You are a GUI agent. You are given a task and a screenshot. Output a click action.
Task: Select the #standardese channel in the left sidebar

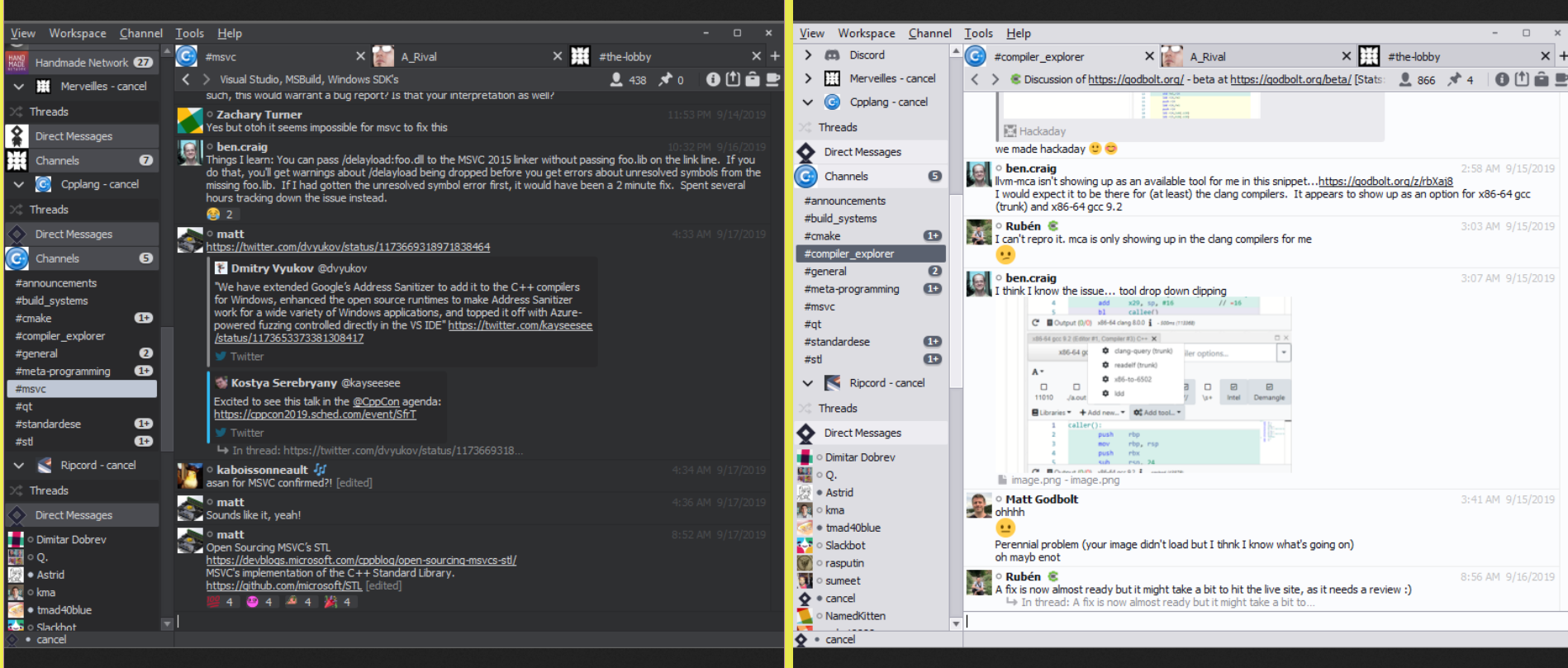tap(81, 424)
